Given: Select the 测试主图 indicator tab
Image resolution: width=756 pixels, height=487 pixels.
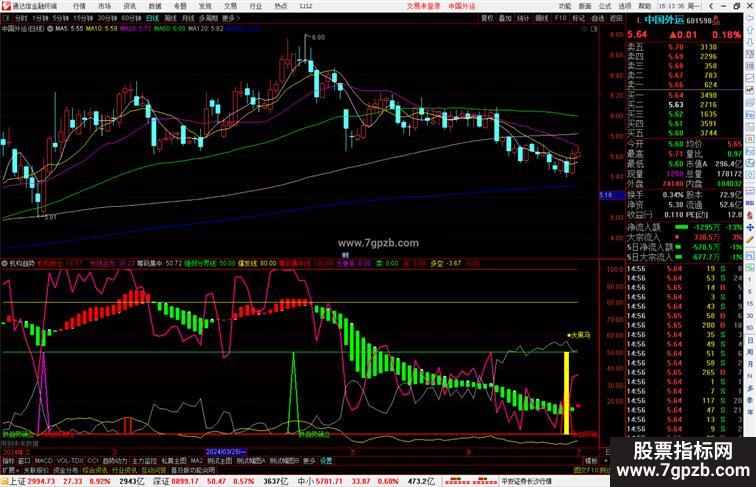Looking at the screenshot, I should pyautogui.click(x=219, y=461).
